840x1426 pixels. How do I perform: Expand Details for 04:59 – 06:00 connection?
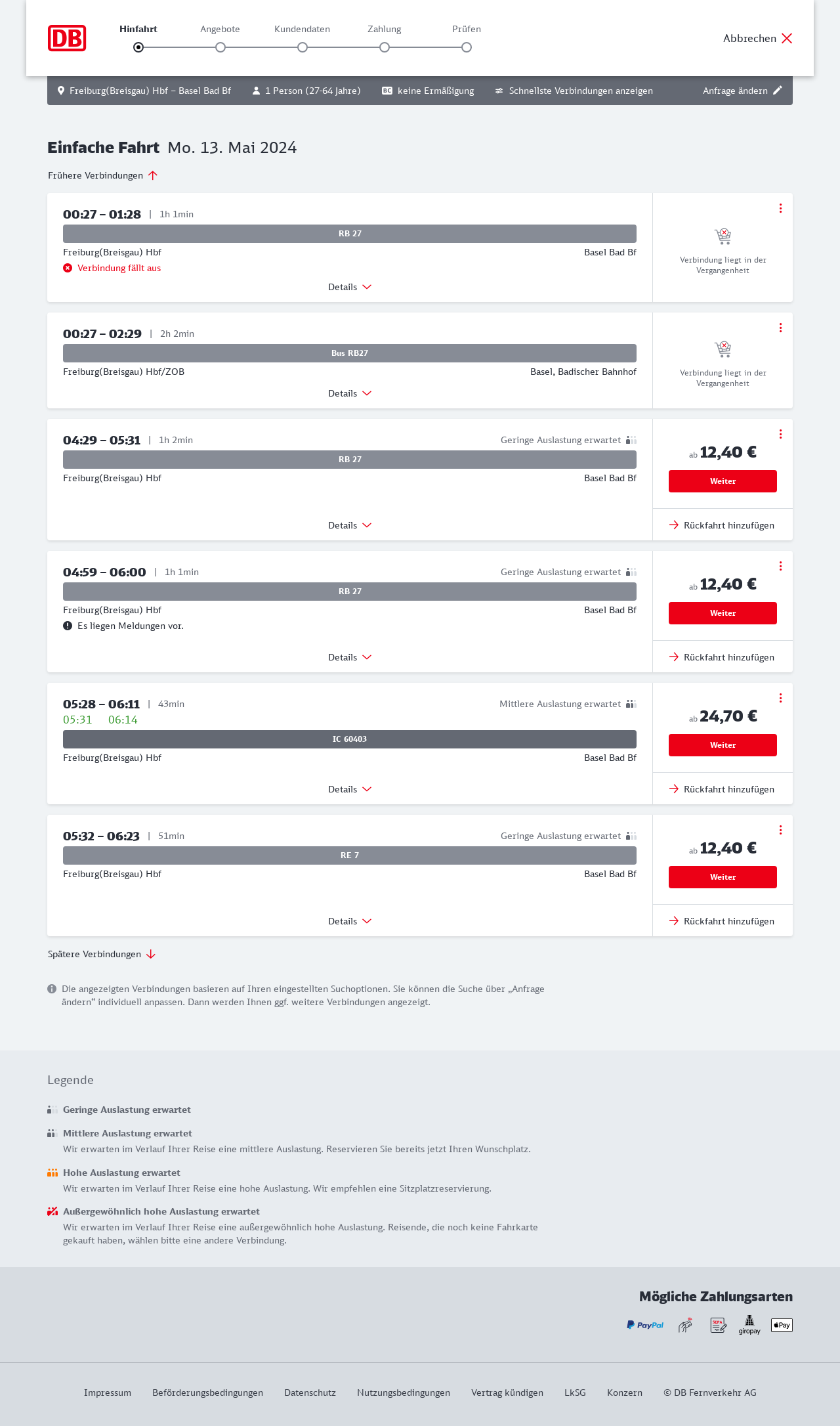(x=350, y=657)
